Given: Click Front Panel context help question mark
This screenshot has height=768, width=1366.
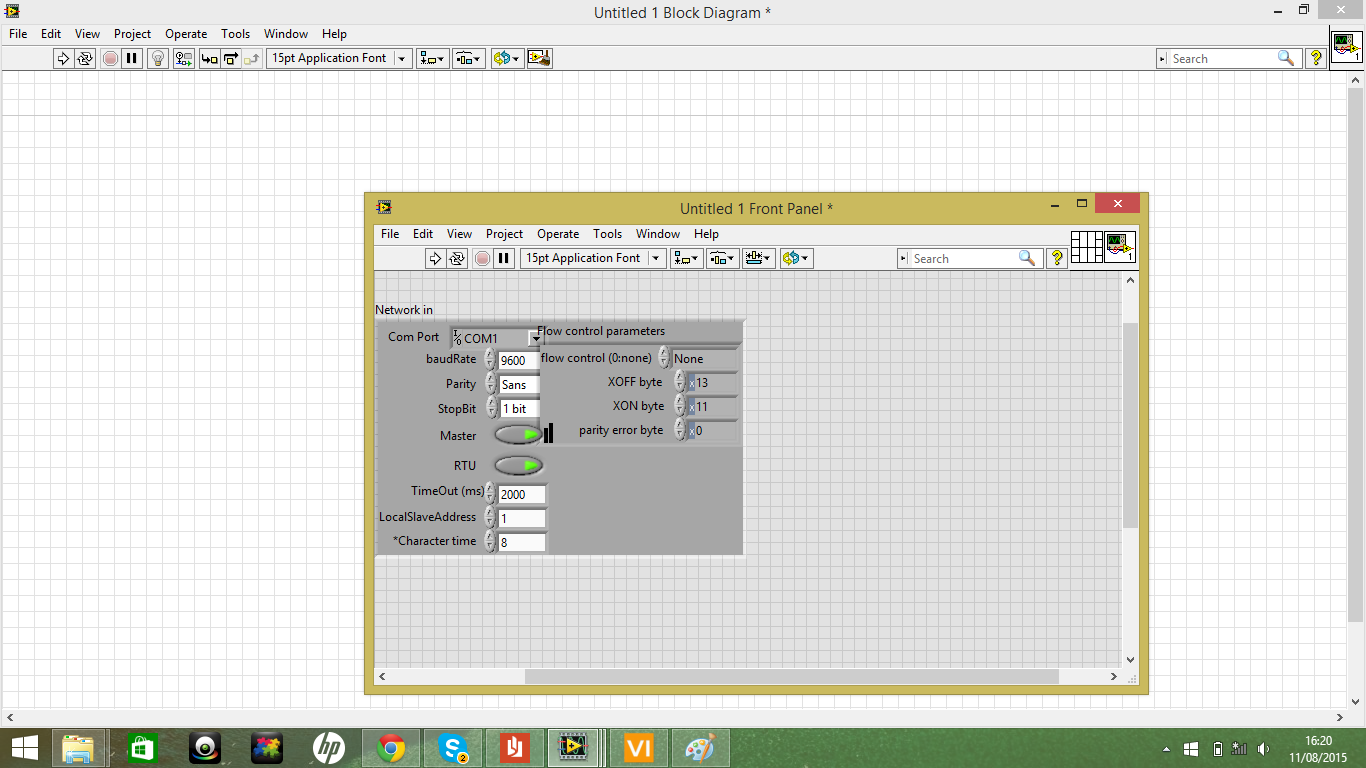Looking at the screenshot, I should coord(1057,258).
